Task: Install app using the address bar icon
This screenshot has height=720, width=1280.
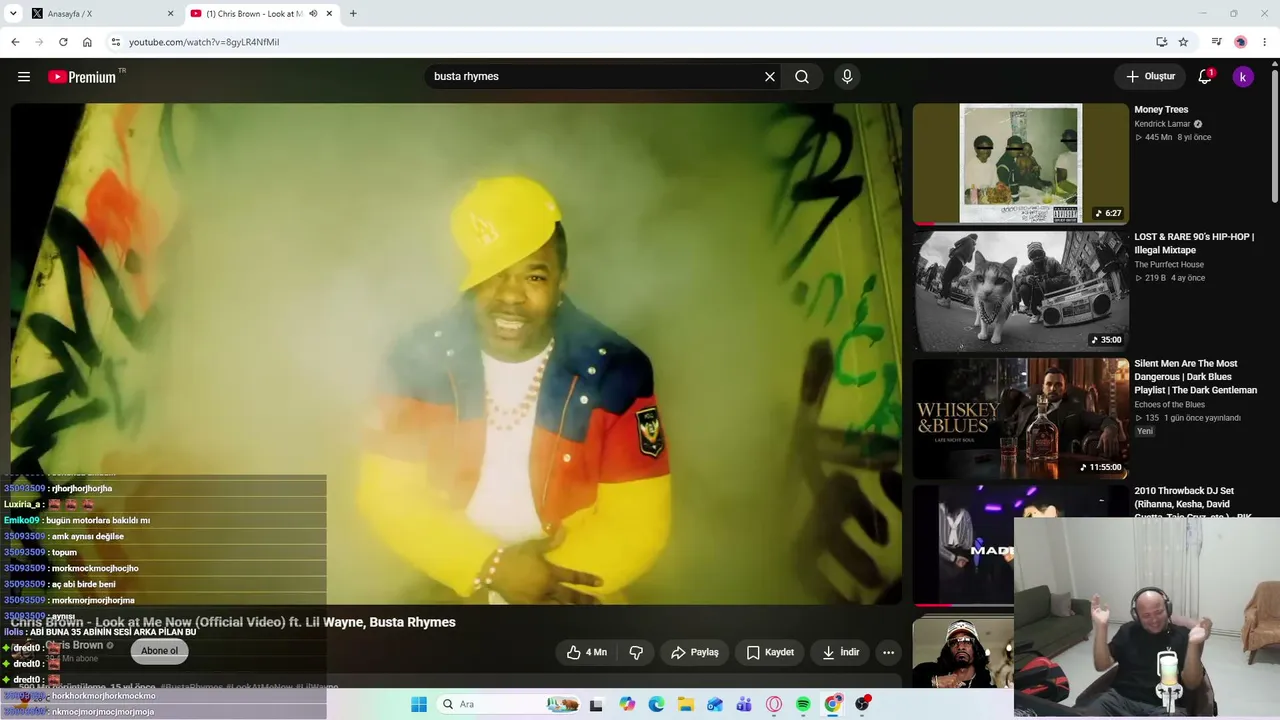Action: (1161, 42)
